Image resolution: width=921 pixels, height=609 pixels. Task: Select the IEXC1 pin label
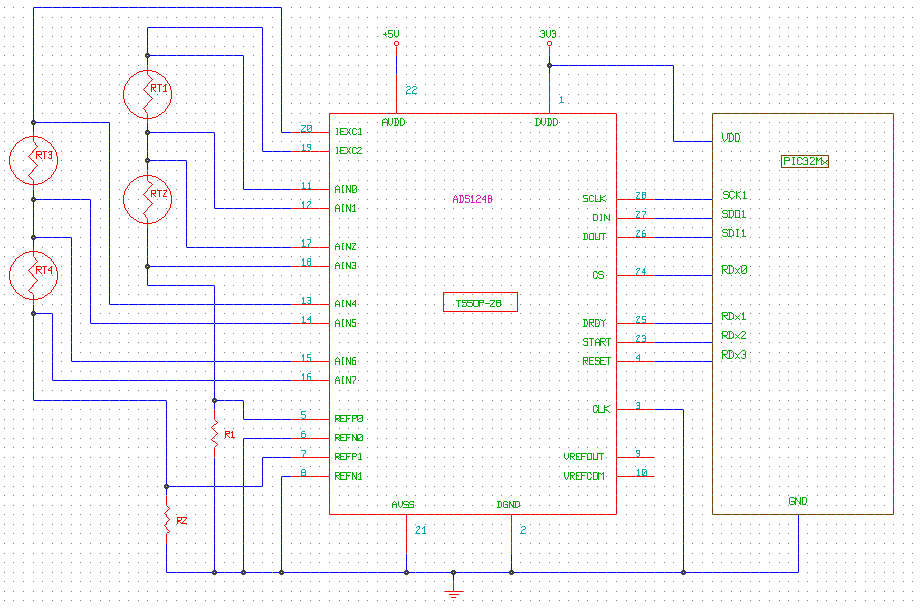(x=349, y=132)
